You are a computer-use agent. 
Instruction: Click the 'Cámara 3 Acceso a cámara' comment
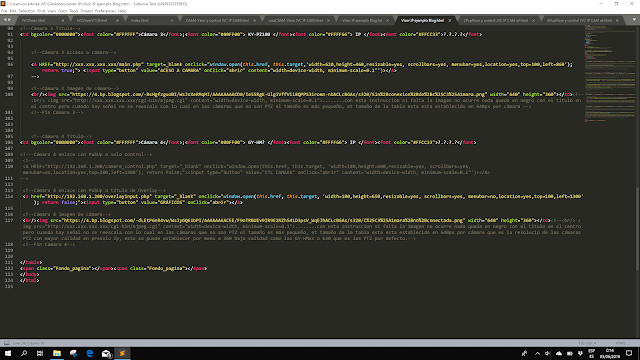pos(73,53)
